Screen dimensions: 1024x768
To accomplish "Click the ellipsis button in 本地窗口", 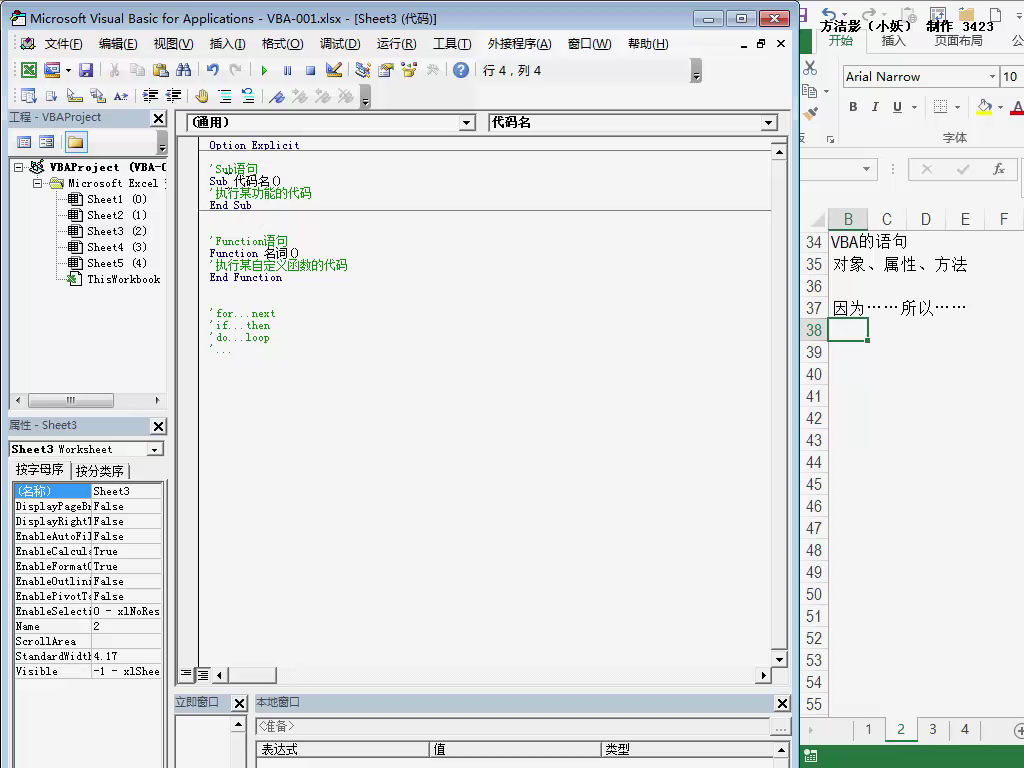I will click(x=780, y=727).
